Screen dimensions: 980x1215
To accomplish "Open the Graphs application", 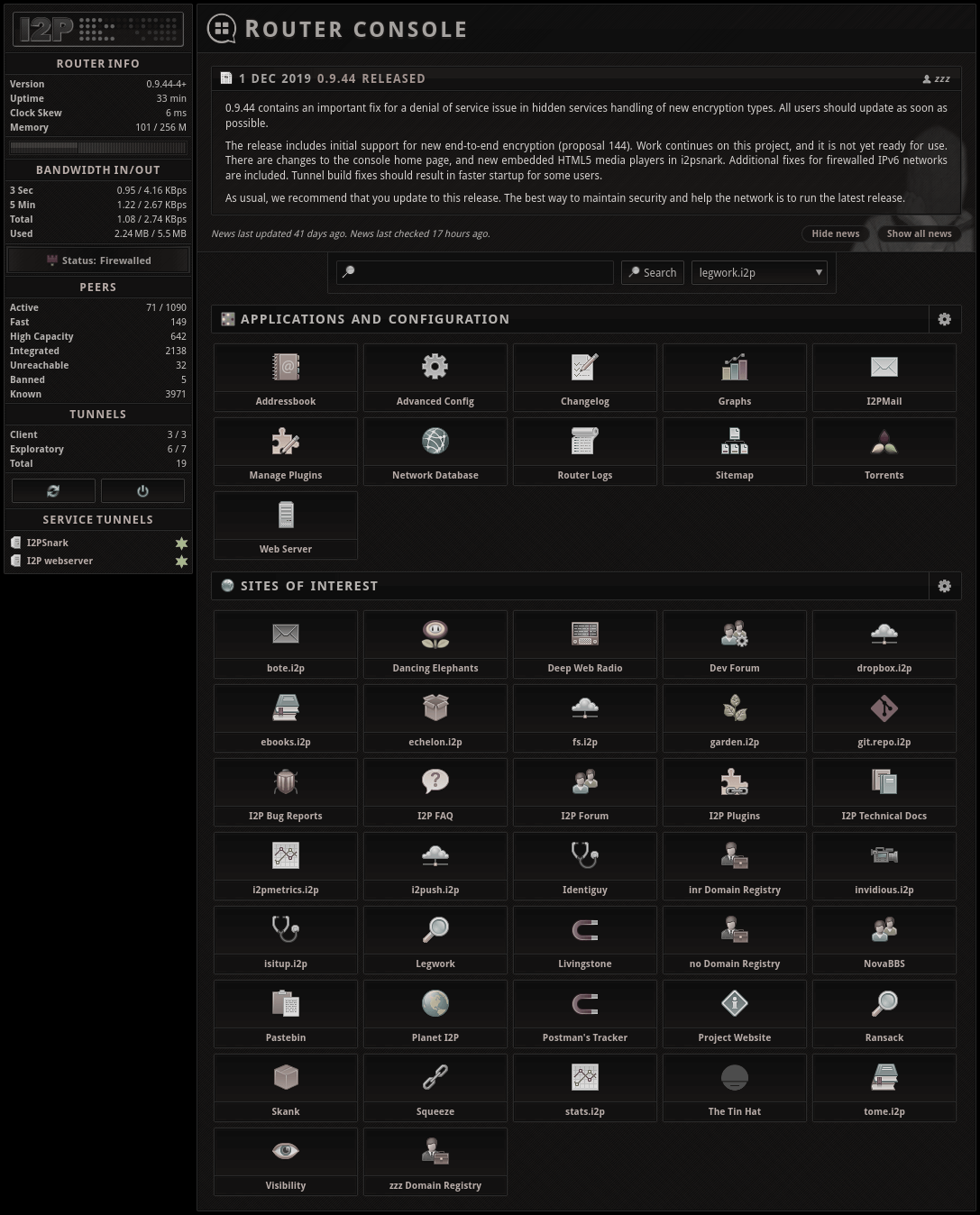I will 735,378.
